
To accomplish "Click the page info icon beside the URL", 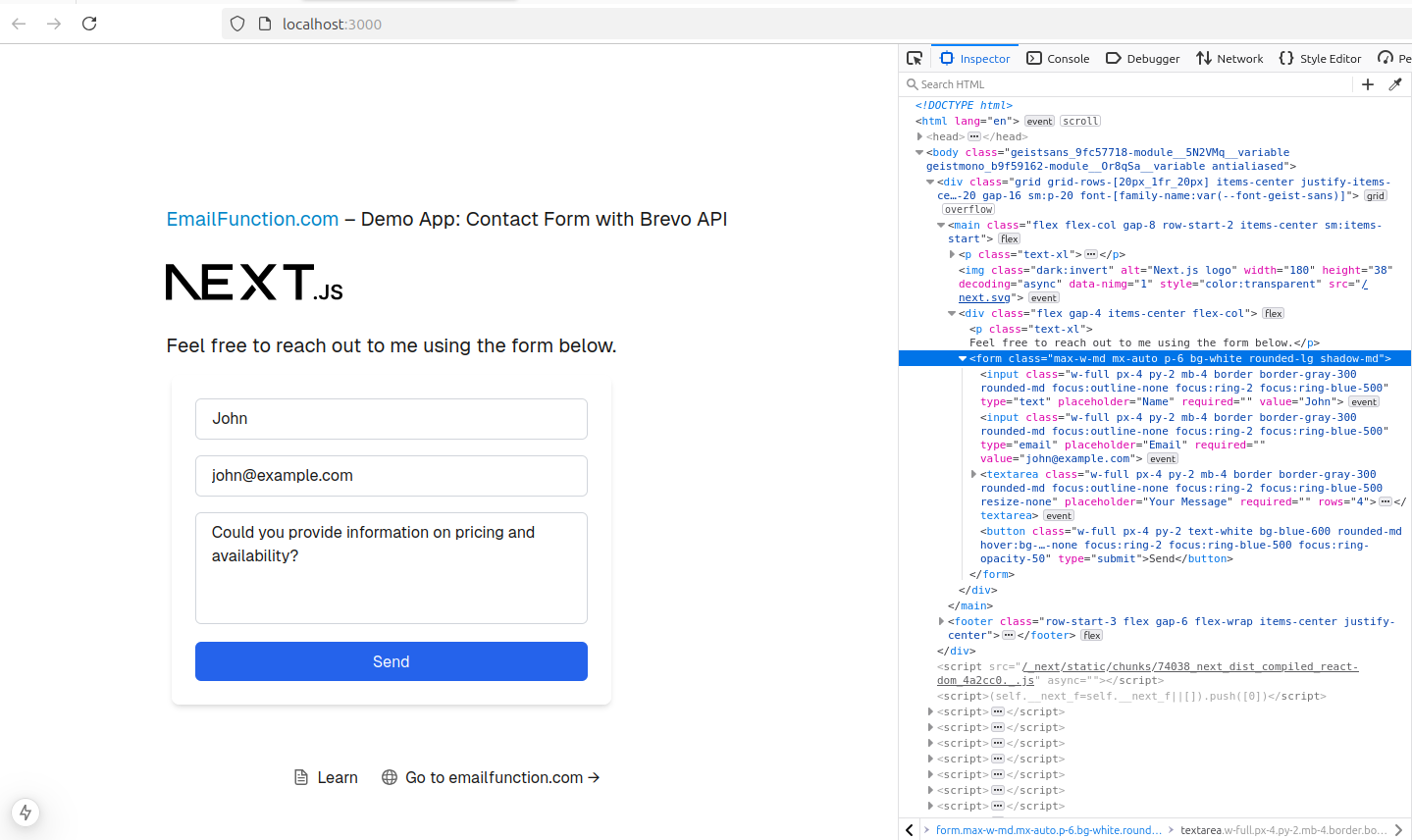I will coord(264,24).
